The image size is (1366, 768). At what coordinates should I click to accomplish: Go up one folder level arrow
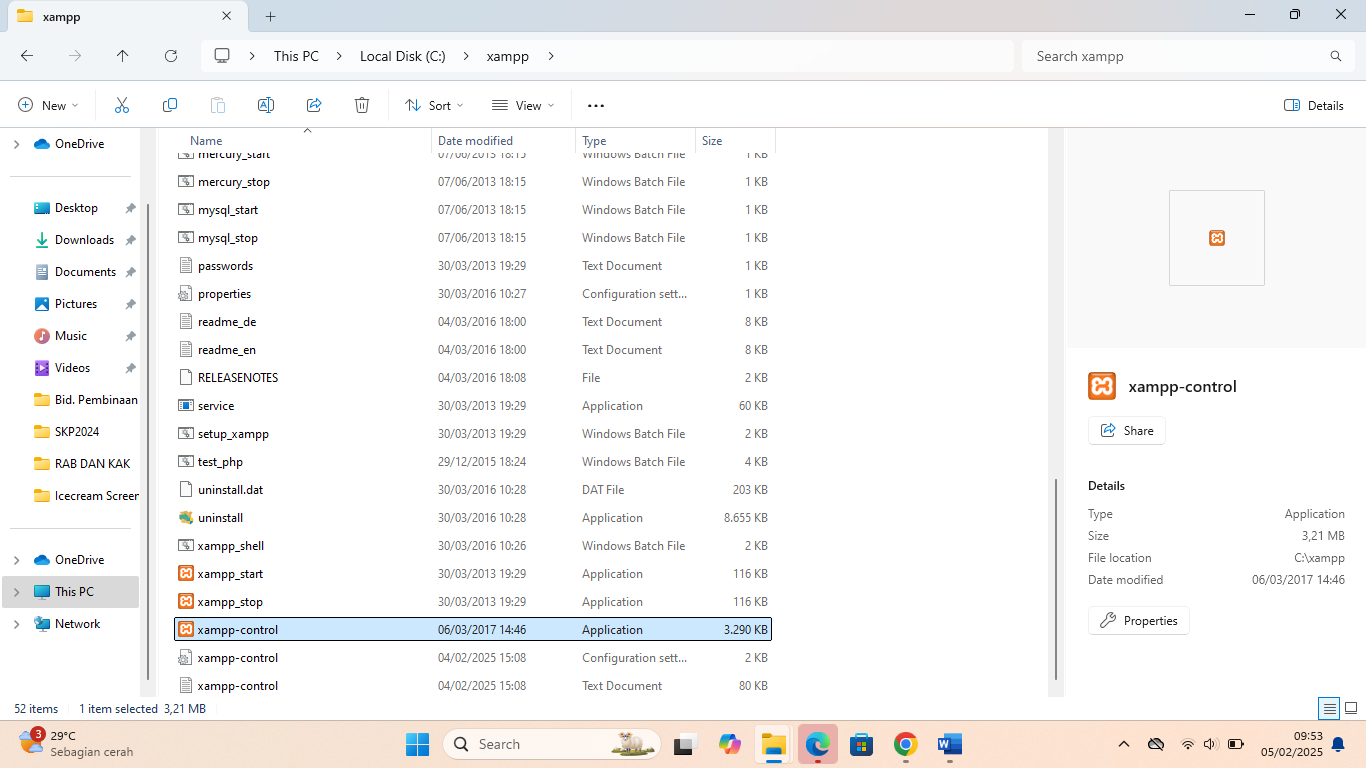[x=123, y=56]
